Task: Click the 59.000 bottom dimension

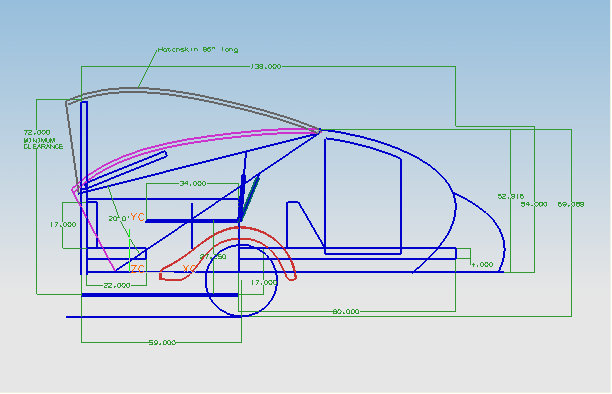Action: (x=162, y=342)
